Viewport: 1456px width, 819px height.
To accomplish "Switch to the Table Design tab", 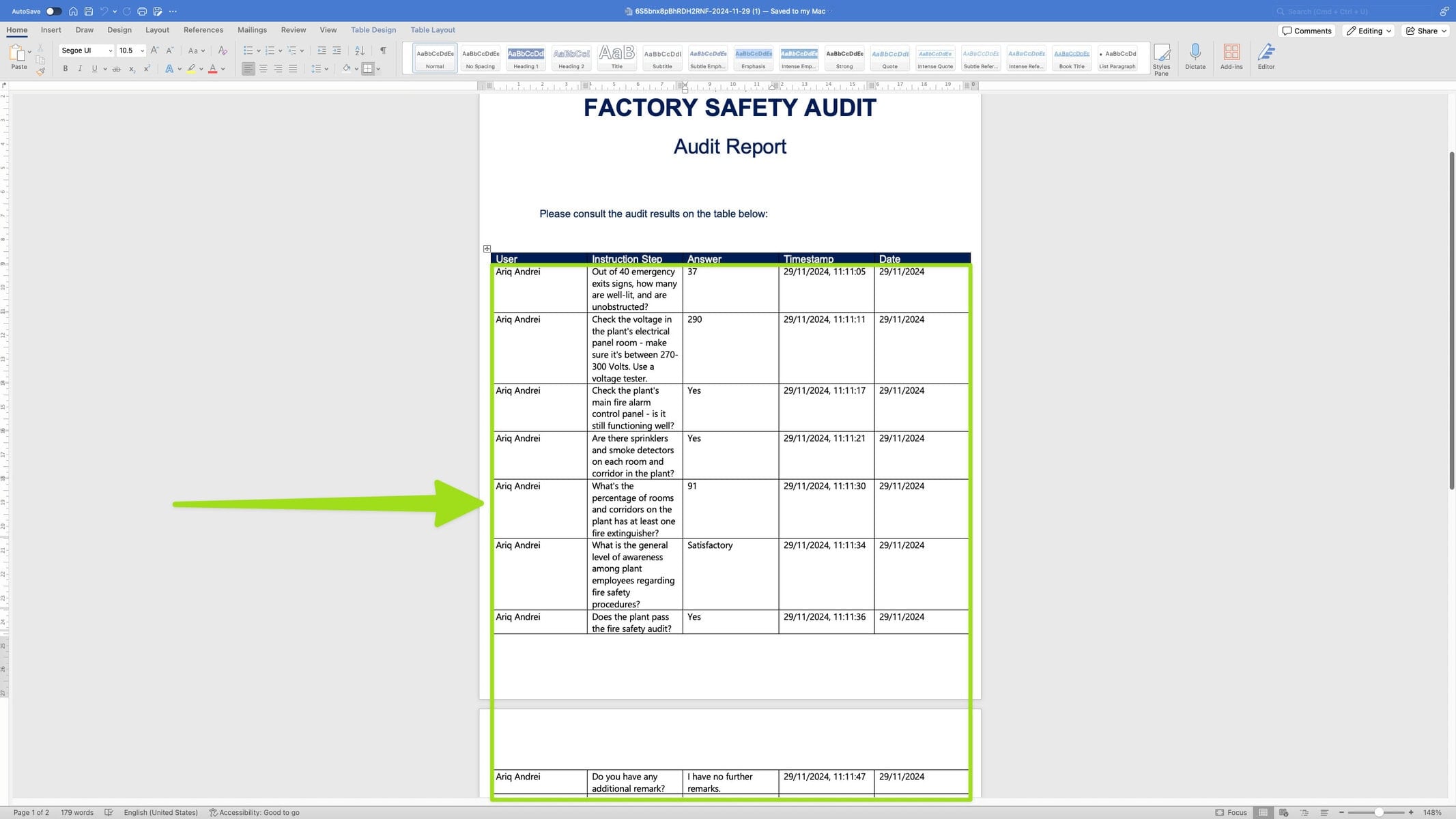I will pyautogui.click(x=373, y=30).
